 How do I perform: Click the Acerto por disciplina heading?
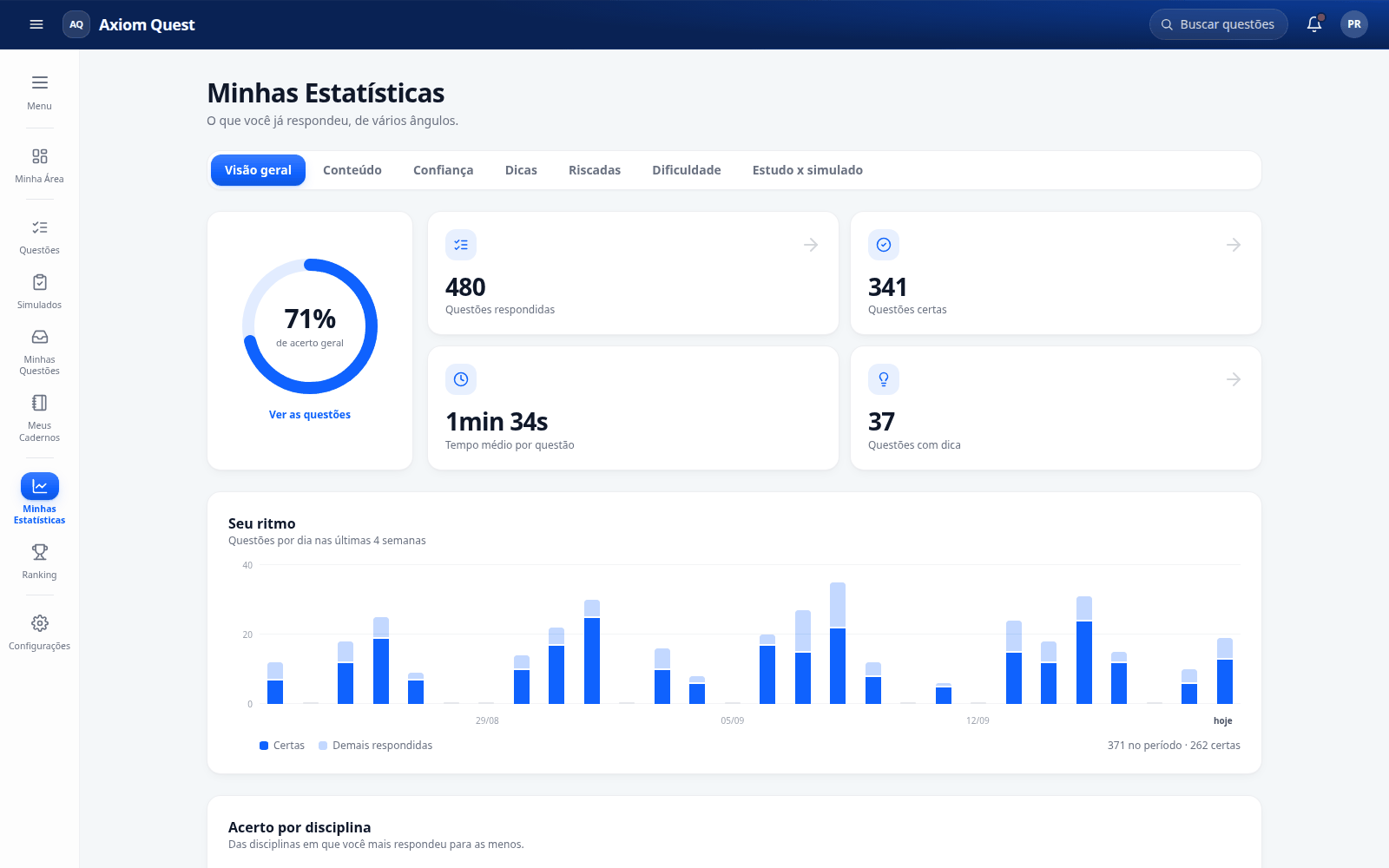tap(300, 827)
